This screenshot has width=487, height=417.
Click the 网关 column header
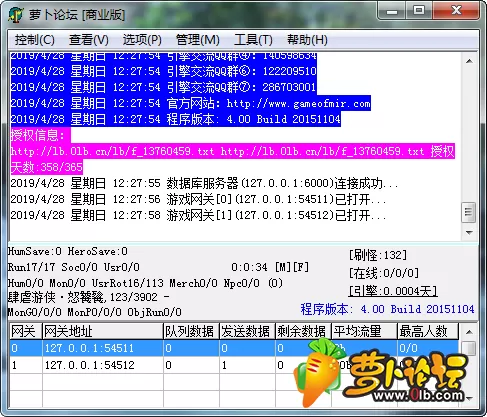(x=26, y=331)
